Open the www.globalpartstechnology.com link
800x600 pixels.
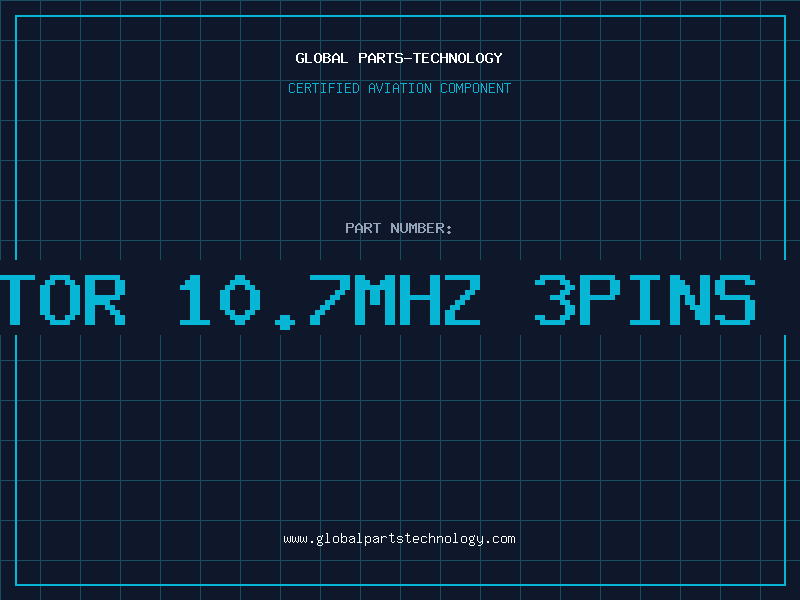[x=399, y=539]
